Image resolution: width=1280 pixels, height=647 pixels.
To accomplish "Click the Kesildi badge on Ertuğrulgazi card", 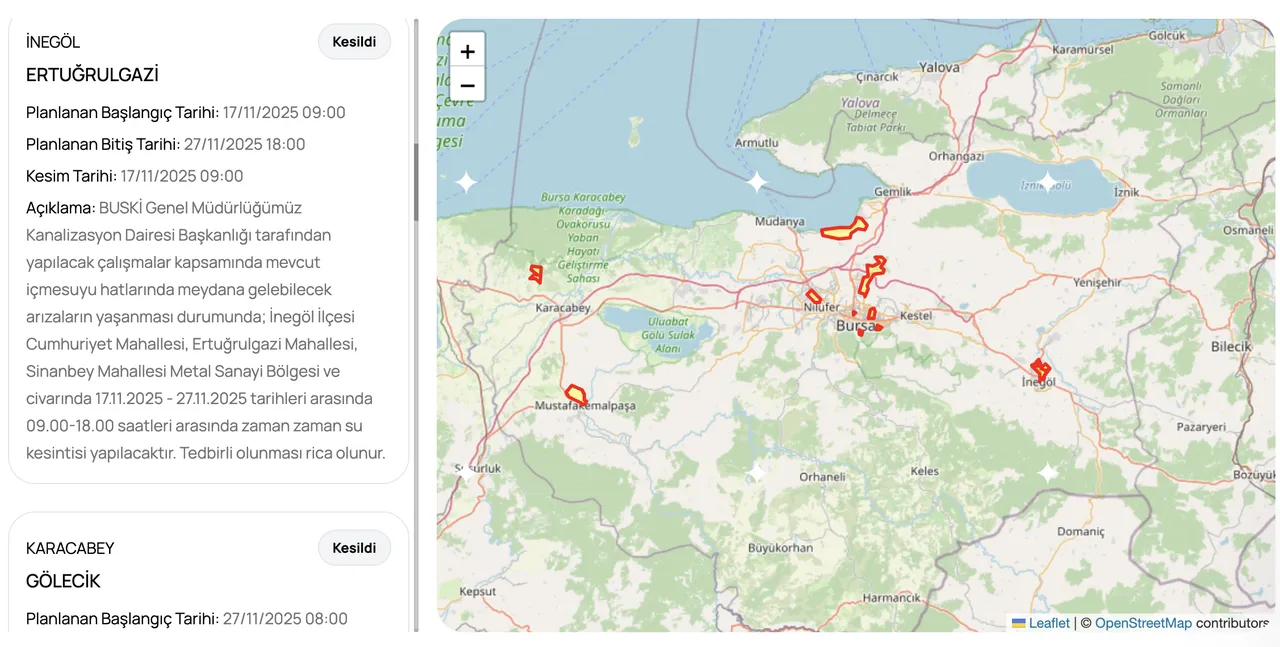I will pyautogui.click(x=354, y=42).
